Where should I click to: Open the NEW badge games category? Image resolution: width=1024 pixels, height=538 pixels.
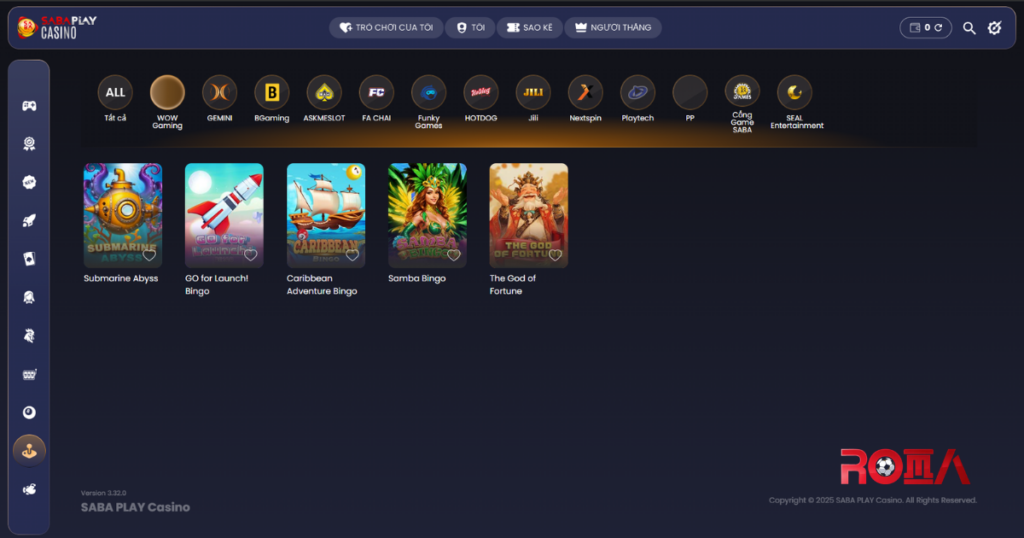(x=29, y=182)
